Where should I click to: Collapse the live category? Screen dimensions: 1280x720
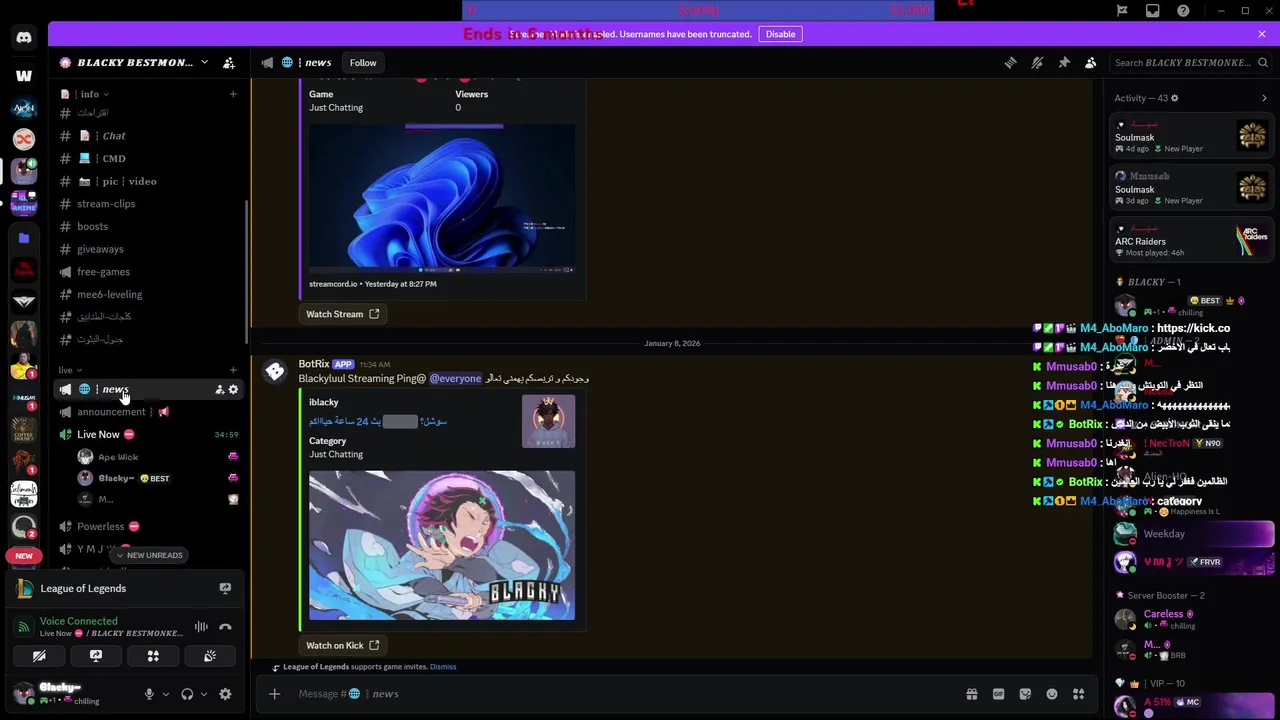(69, 370)
